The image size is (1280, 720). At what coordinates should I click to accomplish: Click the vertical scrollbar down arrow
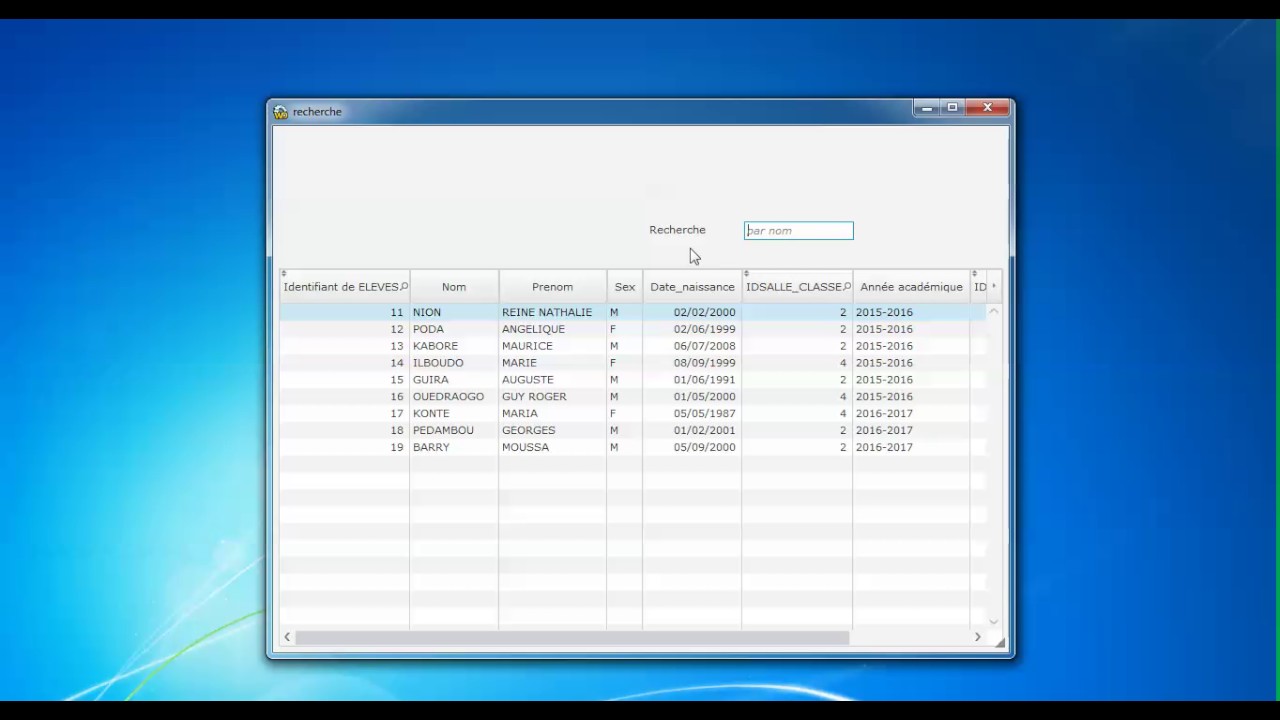(993, 621)
